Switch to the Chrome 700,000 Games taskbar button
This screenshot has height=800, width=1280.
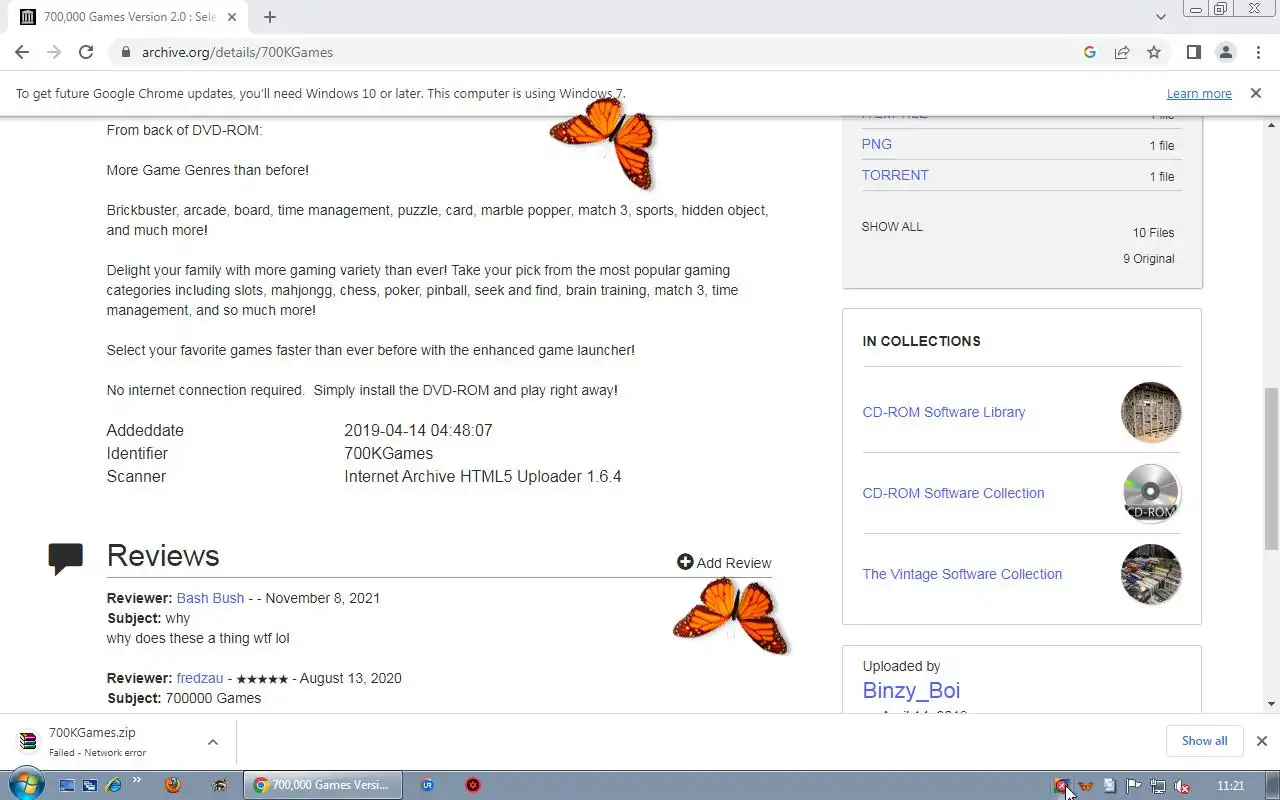323,785
